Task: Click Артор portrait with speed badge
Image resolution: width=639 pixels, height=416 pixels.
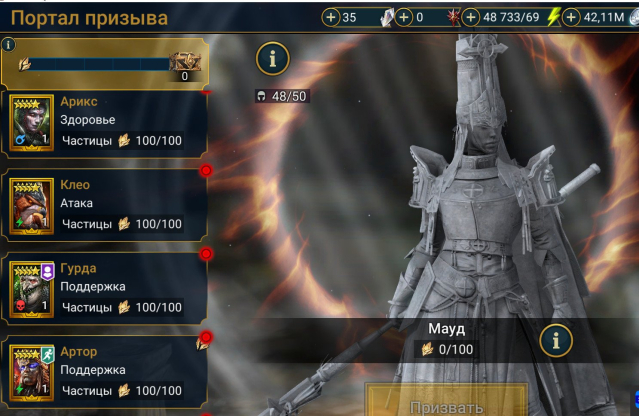Action: pyautogui.click(x=31, y=373)
